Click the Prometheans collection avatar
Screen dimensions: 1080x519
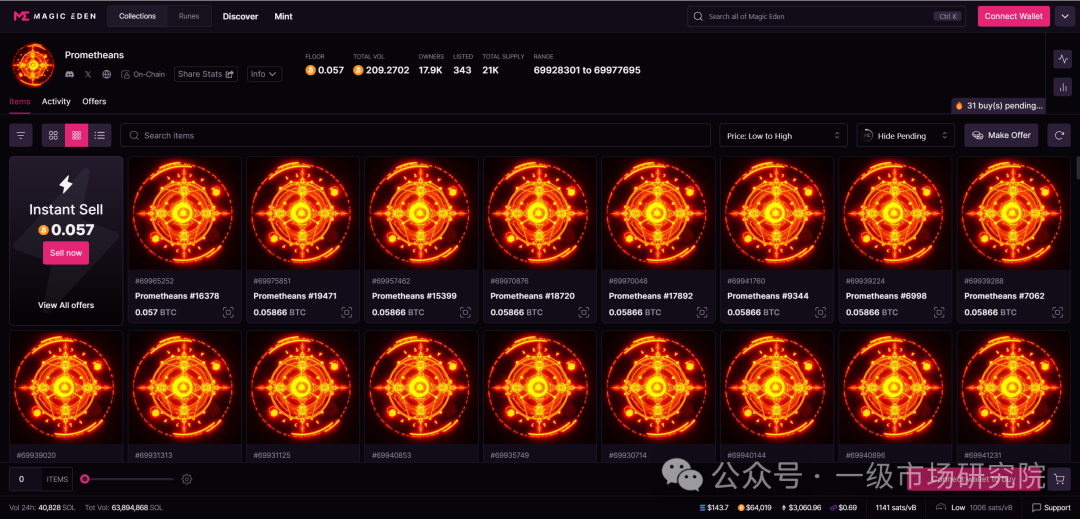pos(32,65)
